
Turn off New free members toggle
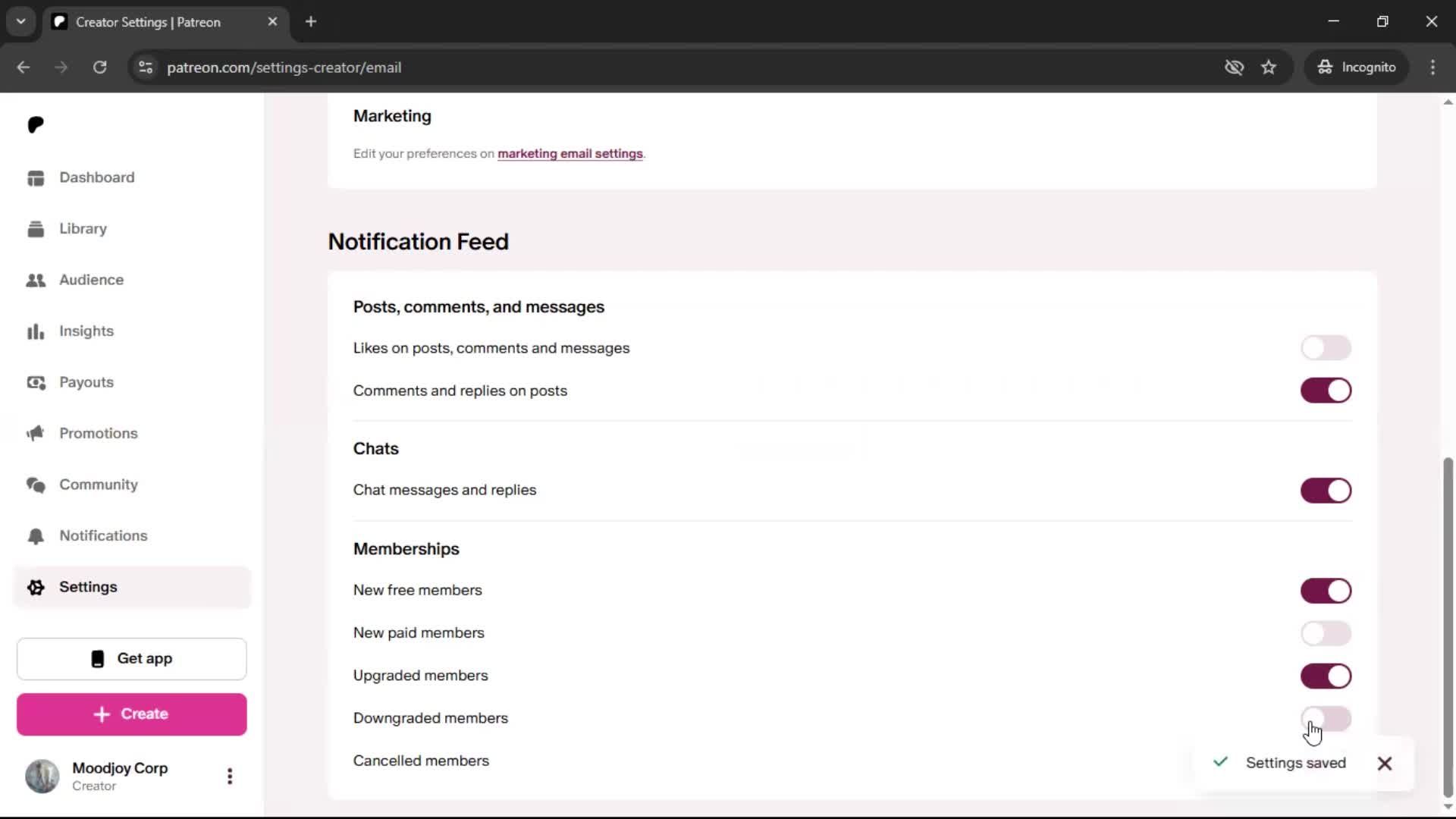1326,591
